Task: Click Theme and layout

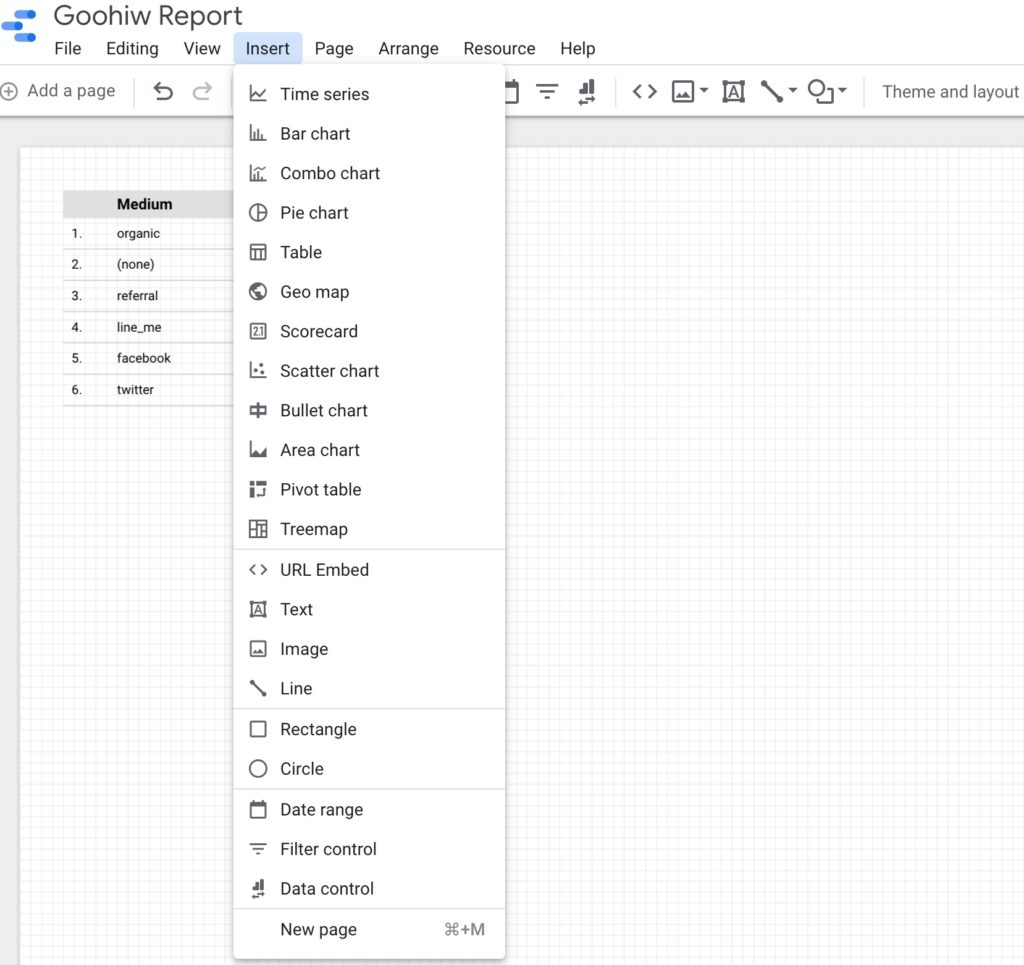Action: click(x=948, y=91)
